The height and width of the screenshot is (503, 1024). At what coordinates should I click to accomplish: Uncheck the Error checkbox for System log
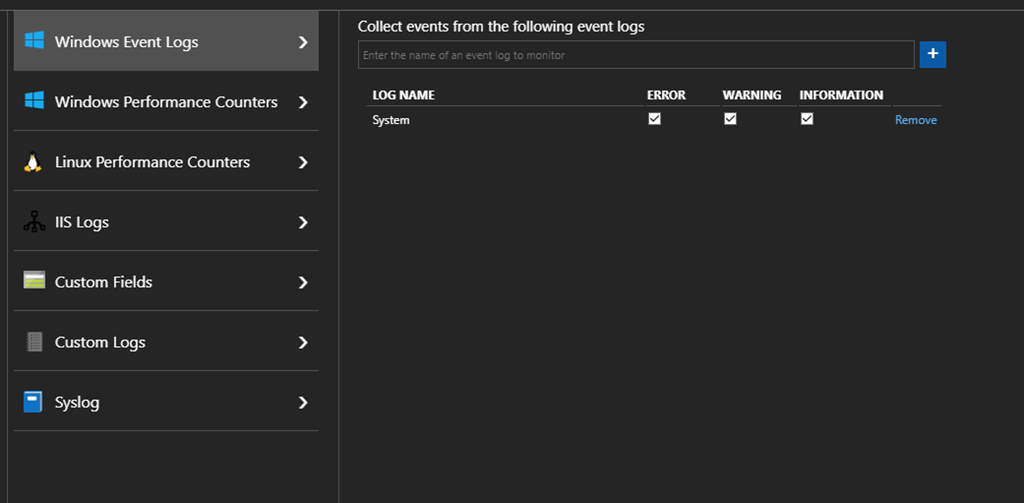tap(655, 119)
